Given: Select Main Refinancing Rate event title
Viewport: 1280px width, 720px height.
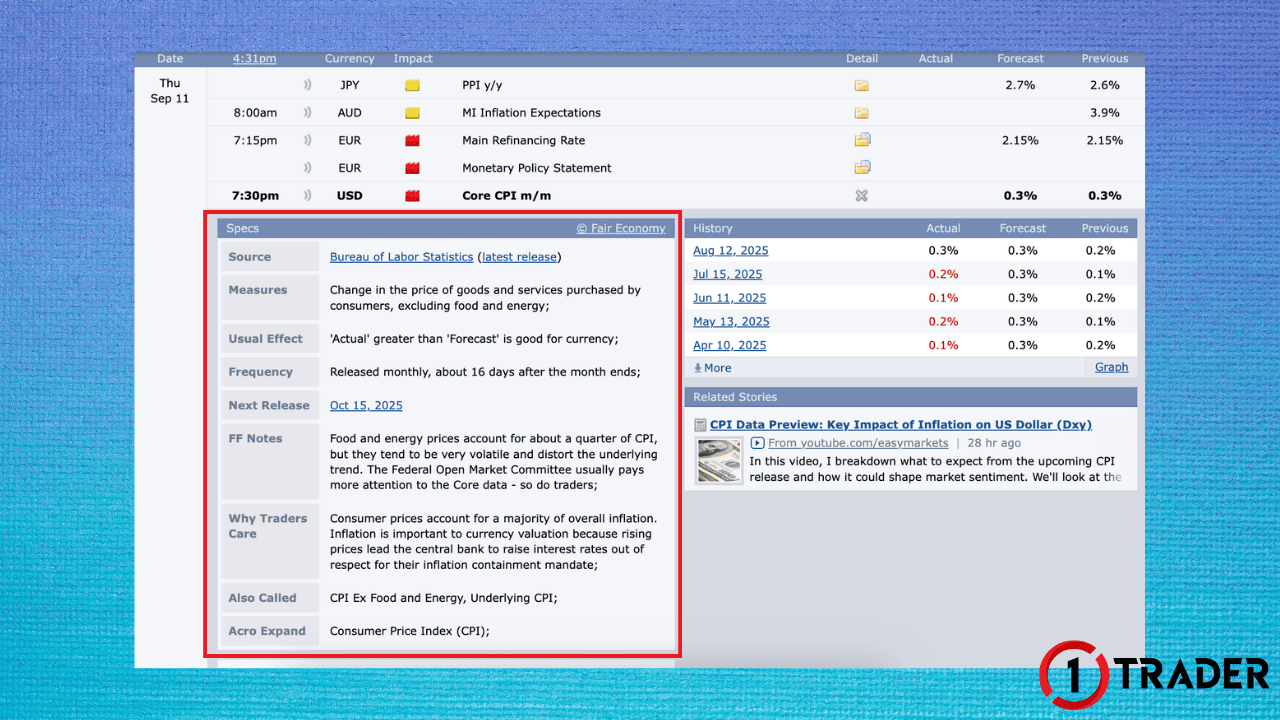Looking at the screenshot, I should (x=523, y=141).
